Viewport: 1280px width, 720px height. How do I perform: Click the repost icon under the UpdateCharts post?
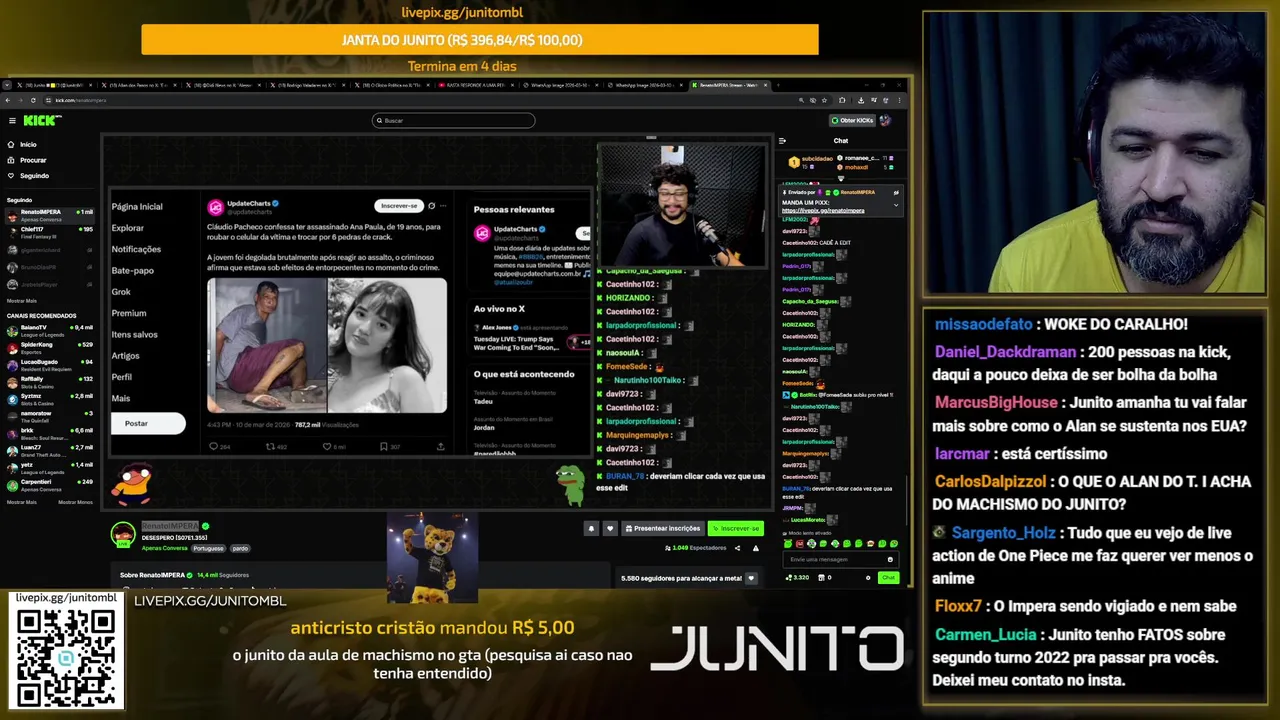(270, 446)
